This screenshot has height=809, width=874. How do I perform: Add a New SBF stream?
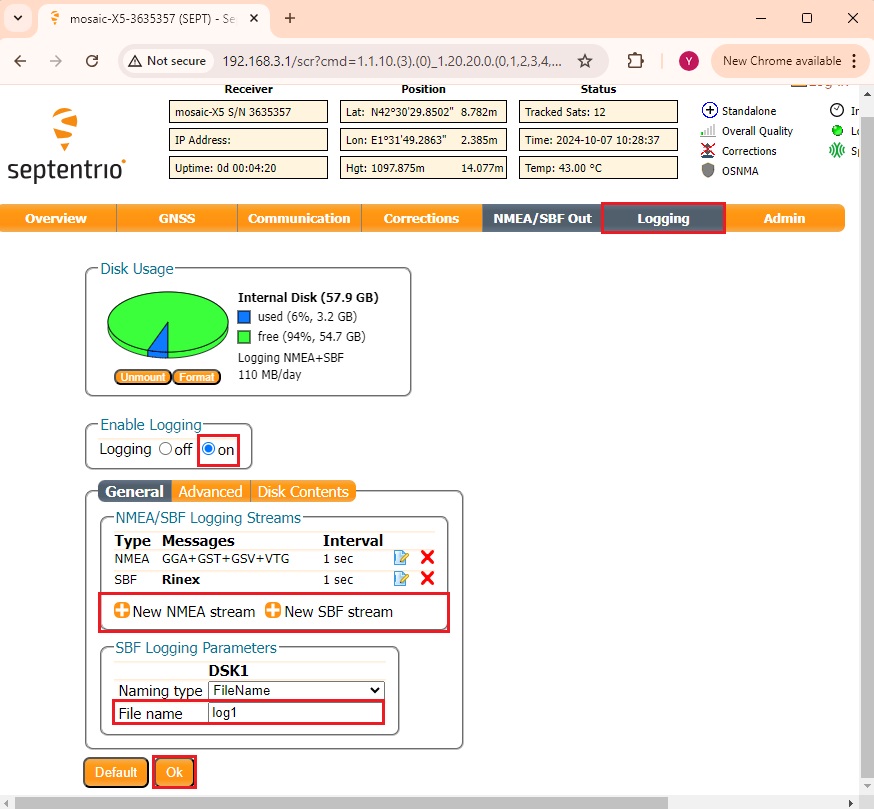pos(329,611)
